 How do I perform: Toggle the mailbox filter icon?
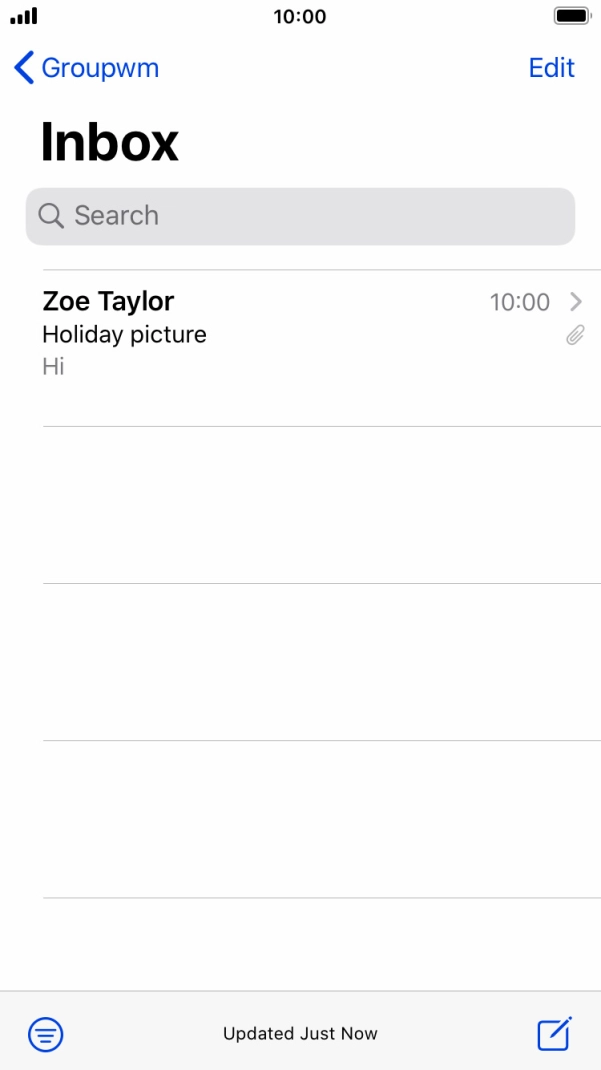pos(45,1034)
